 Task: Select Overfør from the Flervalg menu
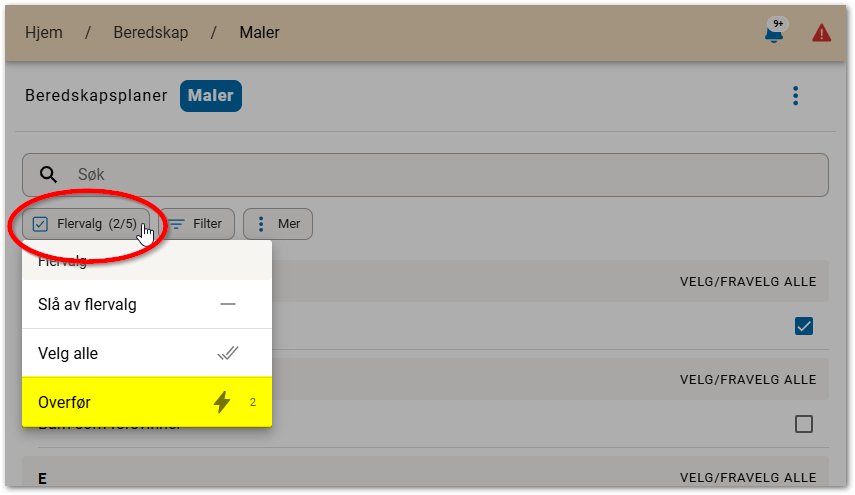pyautogui.click(x=66, y=402)
